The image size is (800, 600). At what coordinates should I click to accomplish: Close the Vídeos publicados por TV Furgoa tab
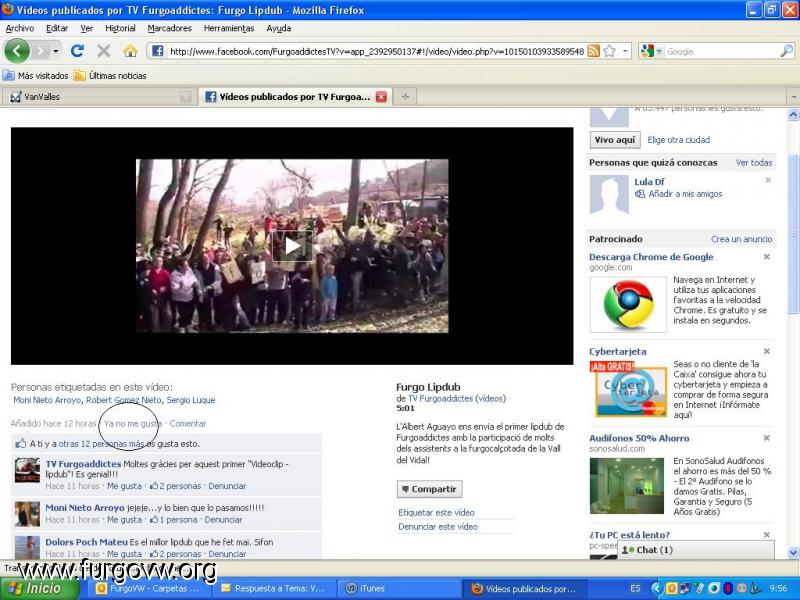[x=381, y=96]
